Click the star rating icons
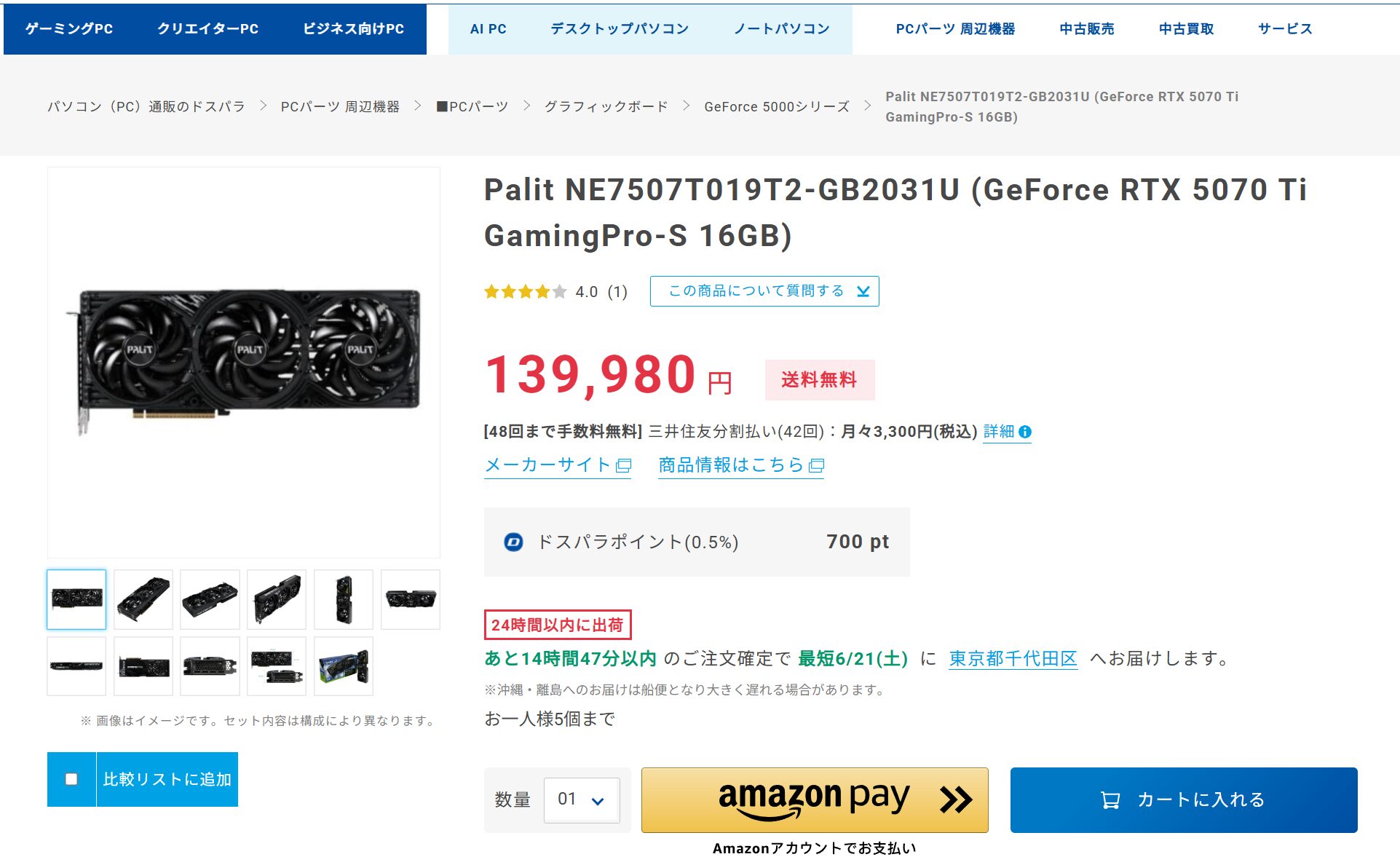This screenshot has height=865, width=1400. click(525, 292)
